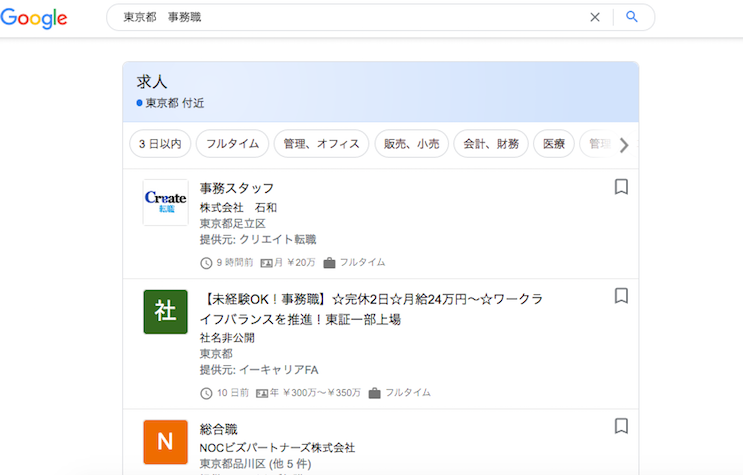Select 提供元: クリエイト転職 text
743x475 pixels.
(258, 239)
